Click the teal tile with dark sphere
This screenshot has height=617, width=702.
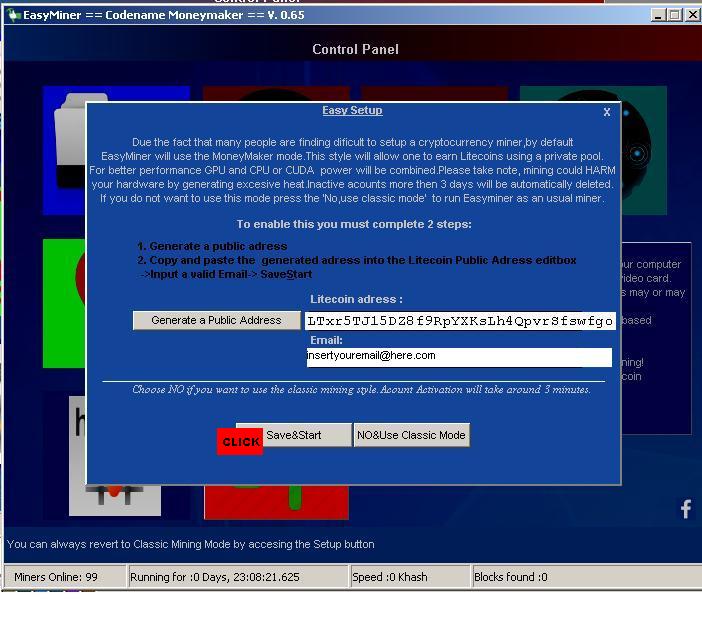tap(644, 150)
